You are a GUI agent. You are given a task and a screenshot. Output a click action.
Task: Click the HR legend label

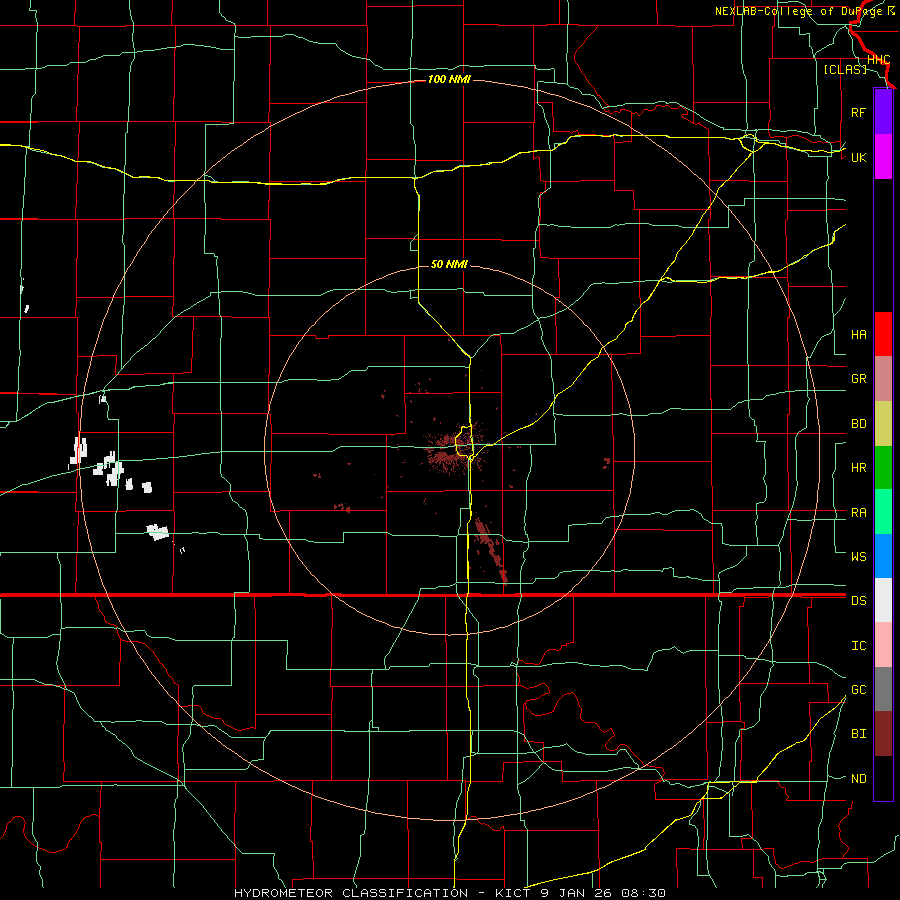point(858,468)
